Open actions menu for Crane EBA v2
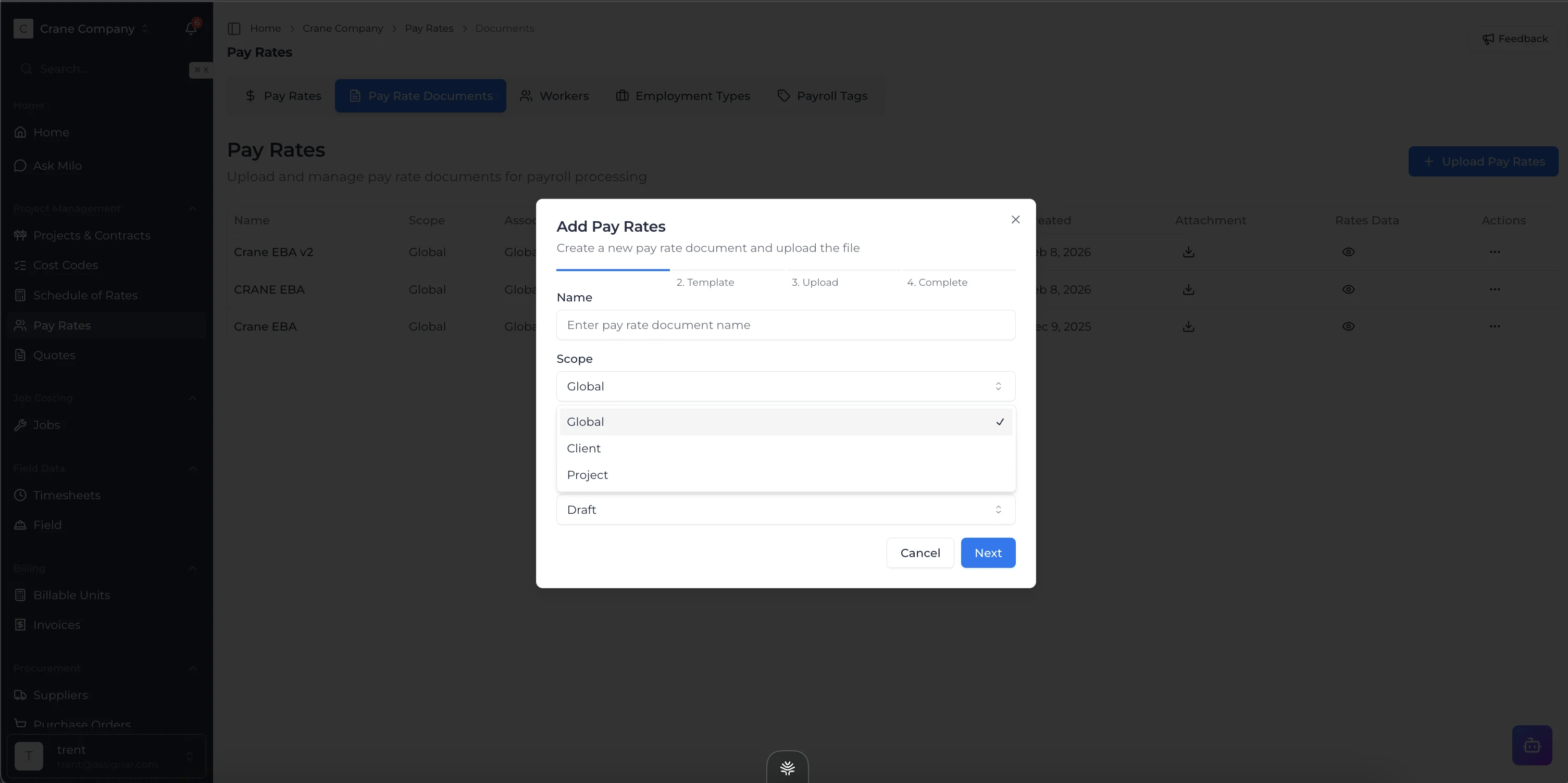Image resolution: width=1568 pixels, height=783 pixels. tap(1495, 252)
